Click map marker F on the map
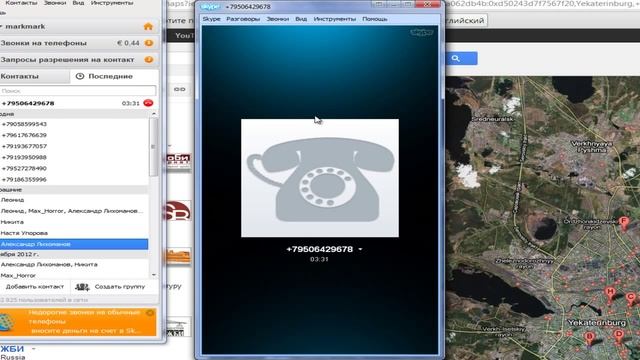640x360 pixels. click(x=623, y=222)
